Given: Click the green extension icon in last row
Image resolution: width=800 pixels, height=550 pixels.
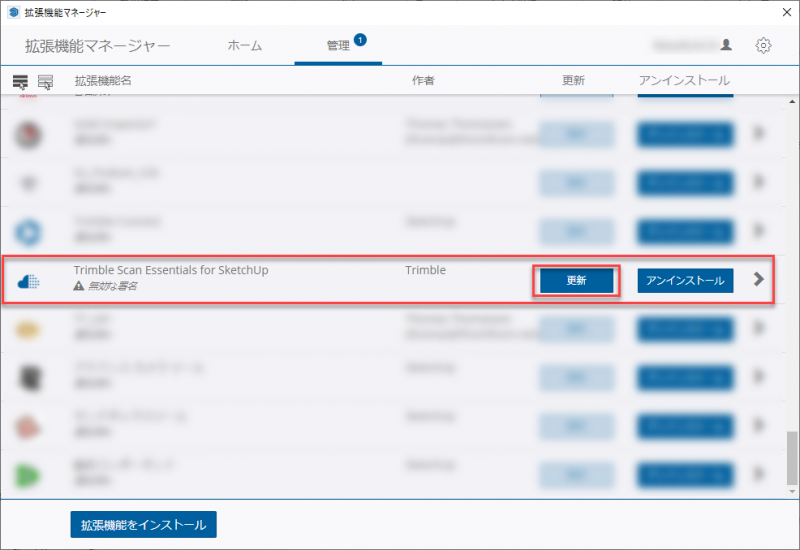Looking at the screenshot, I should coord(29,471).
